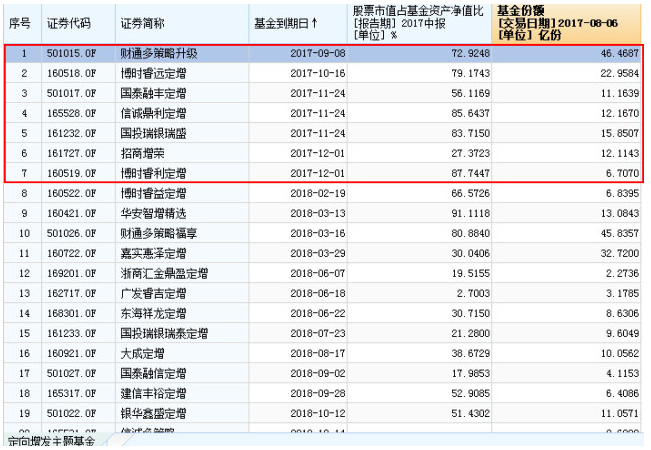Image resolution: width=651 pixels, height=450 pixels.
Task: Click fund shares value 46.4687
Action: (619, 54)
